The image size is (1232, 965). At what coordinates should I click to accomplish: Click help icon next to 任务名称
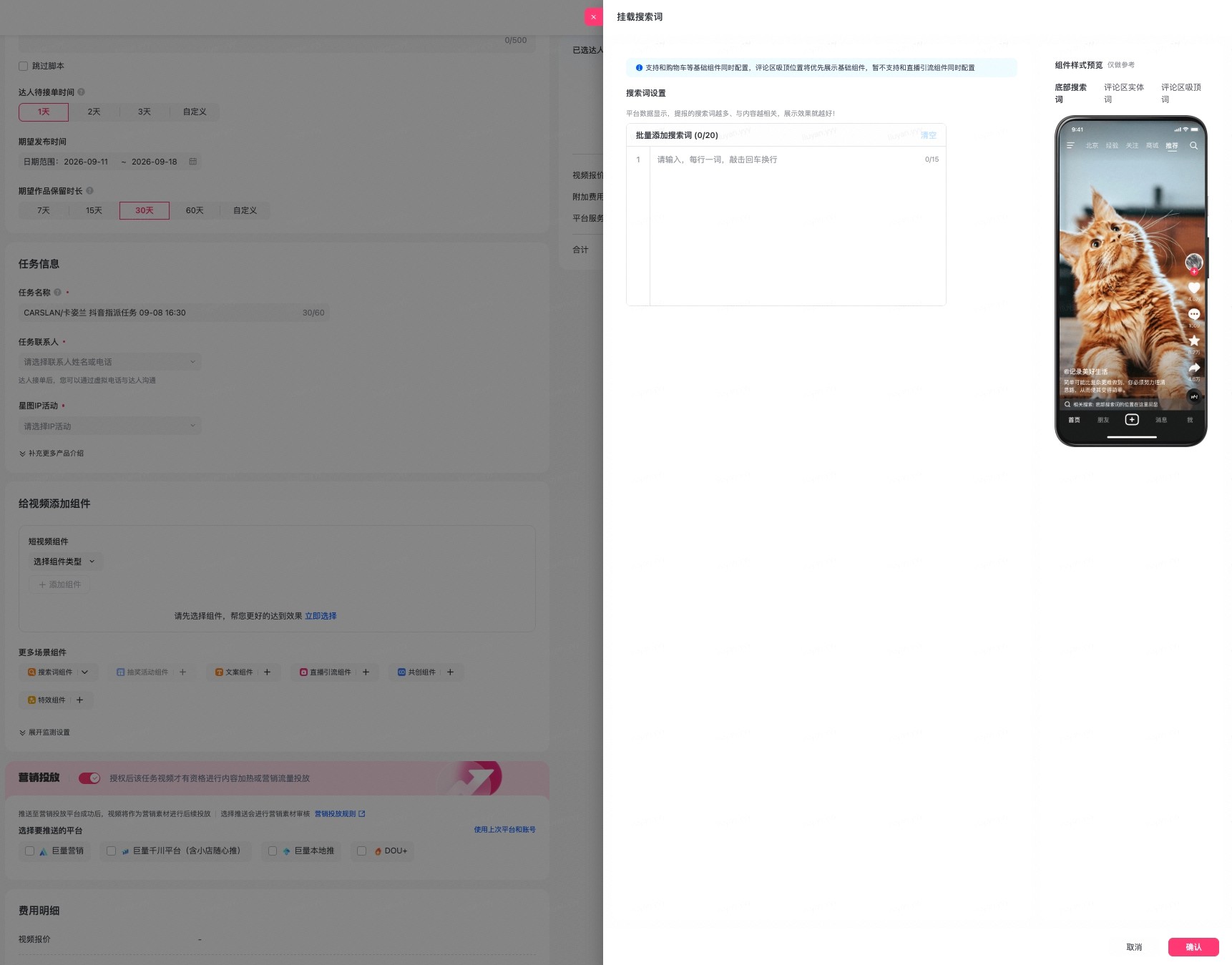click(57, 293)
